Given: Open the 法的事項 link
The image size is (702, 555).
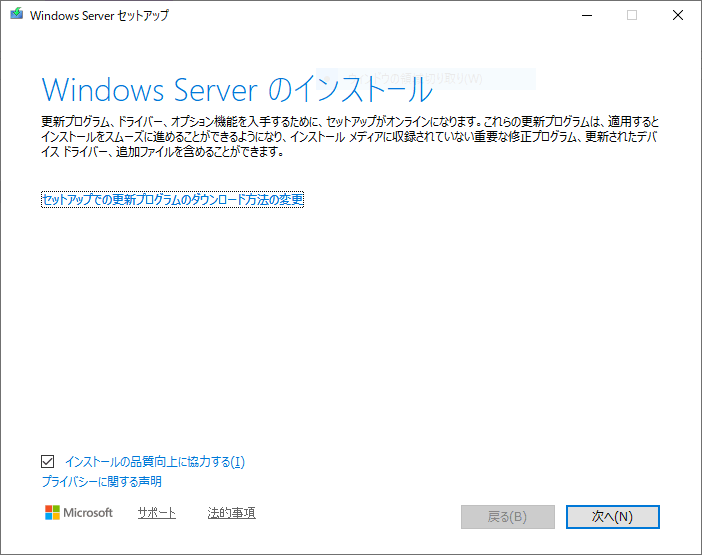Looking at the screenshot, I should [x=231, y=513].
